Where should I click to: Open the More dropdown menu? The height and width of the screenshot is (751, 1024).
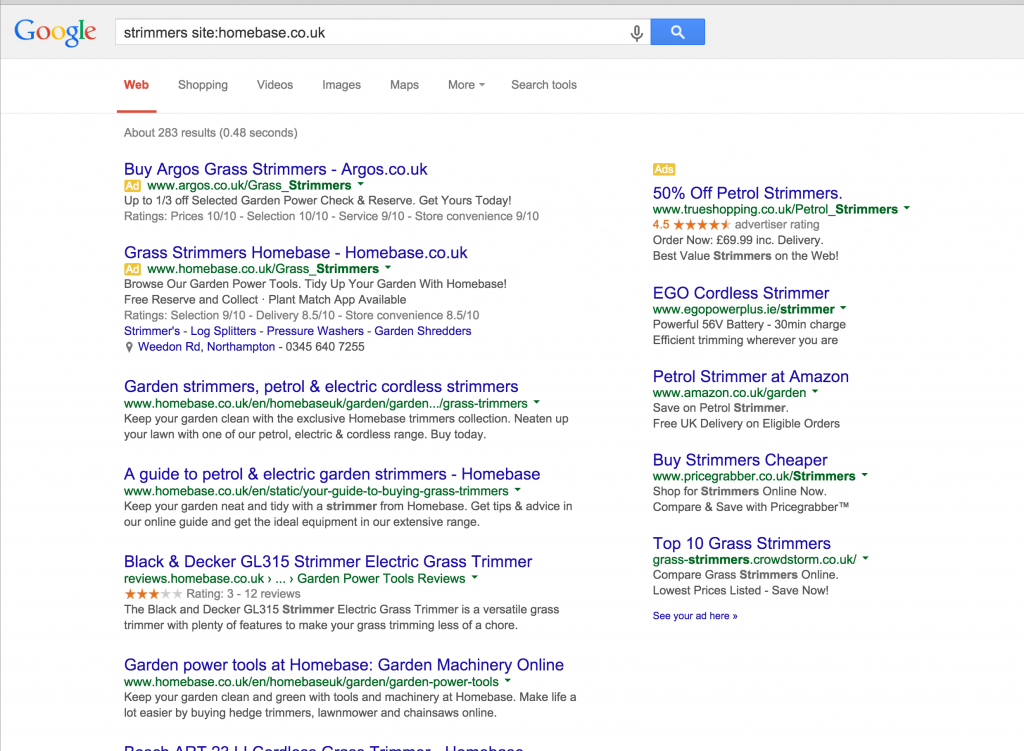point(466,85)
